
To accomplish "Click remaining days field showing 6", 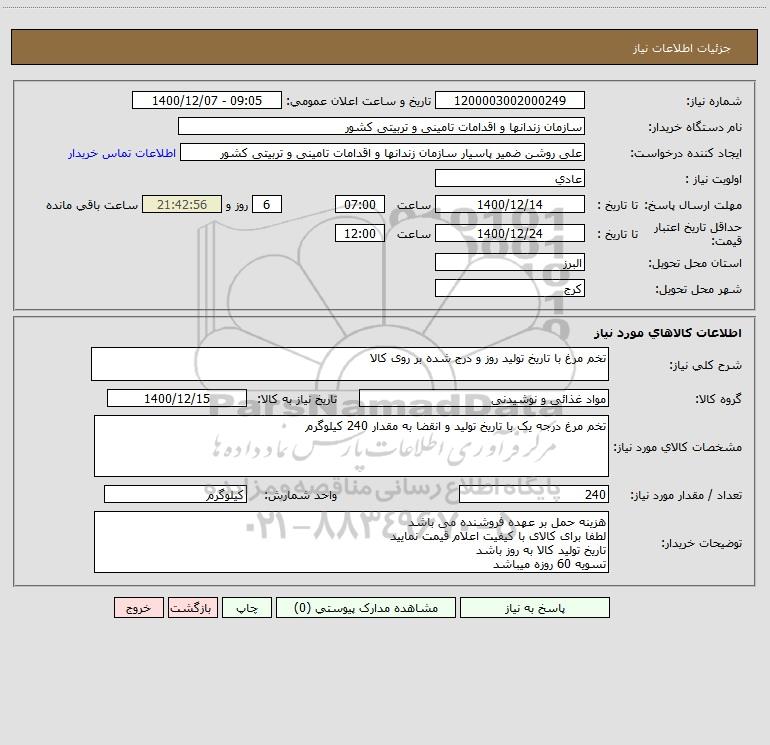I will click(267, 204).
